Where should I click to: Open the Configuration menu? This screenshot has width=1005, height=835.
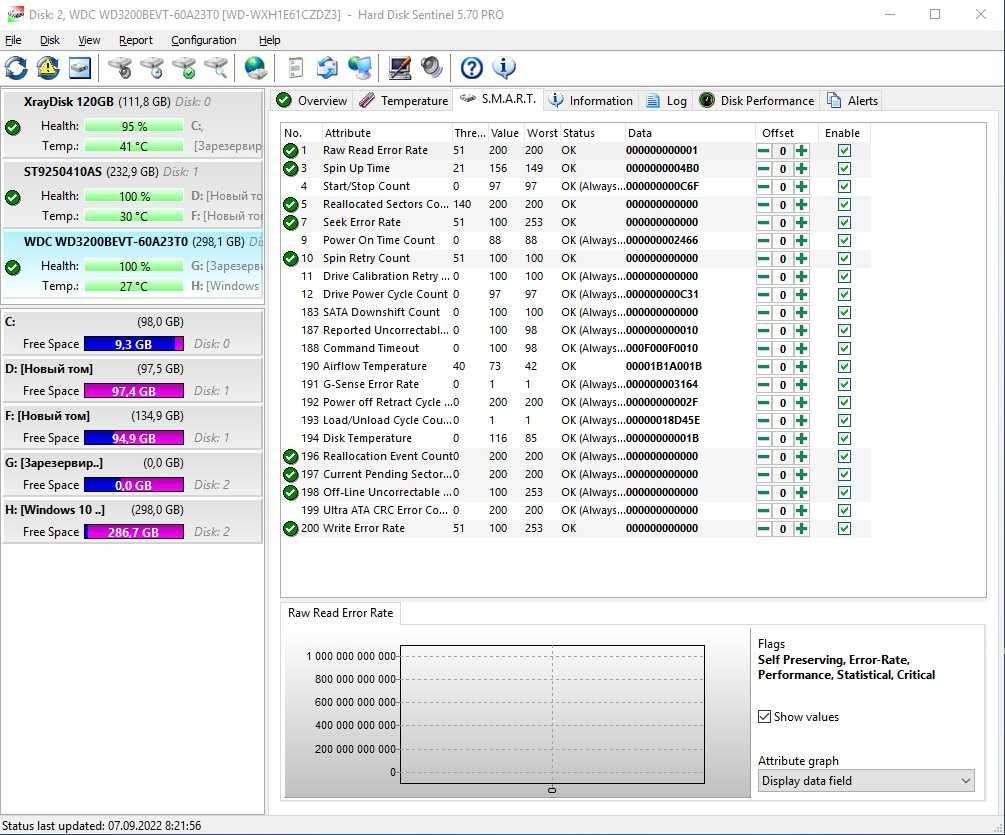pyautogui.click(x=204, y=40)
